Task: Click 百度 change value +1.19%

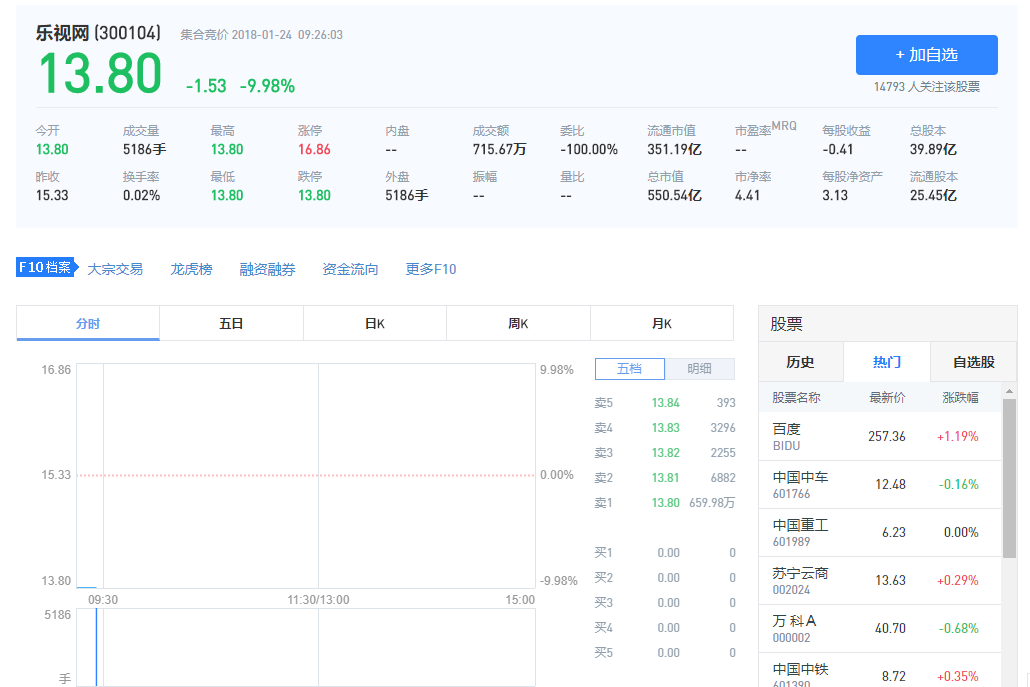Action: (x=957, y=436)
